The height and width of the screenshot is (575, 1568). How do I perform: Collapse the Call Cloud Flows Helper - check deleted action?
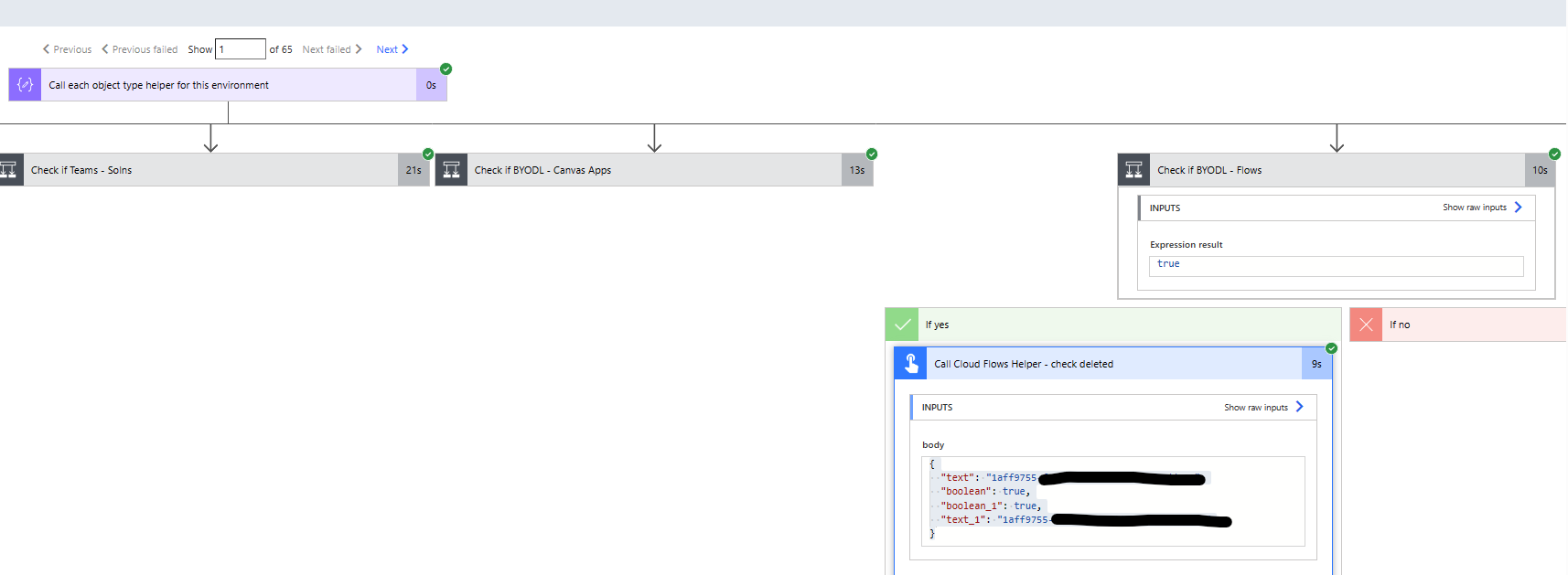pos(1113,364)
